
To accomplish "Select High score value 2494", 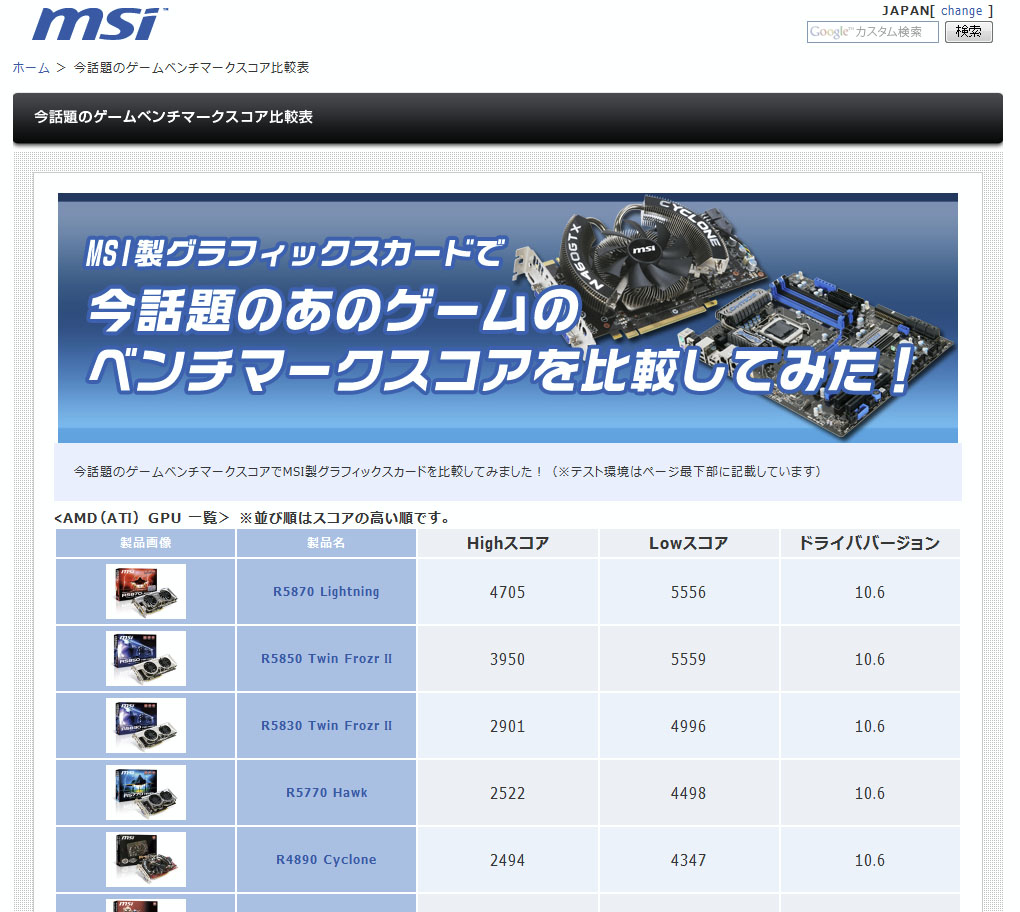I will coord(507,860).
